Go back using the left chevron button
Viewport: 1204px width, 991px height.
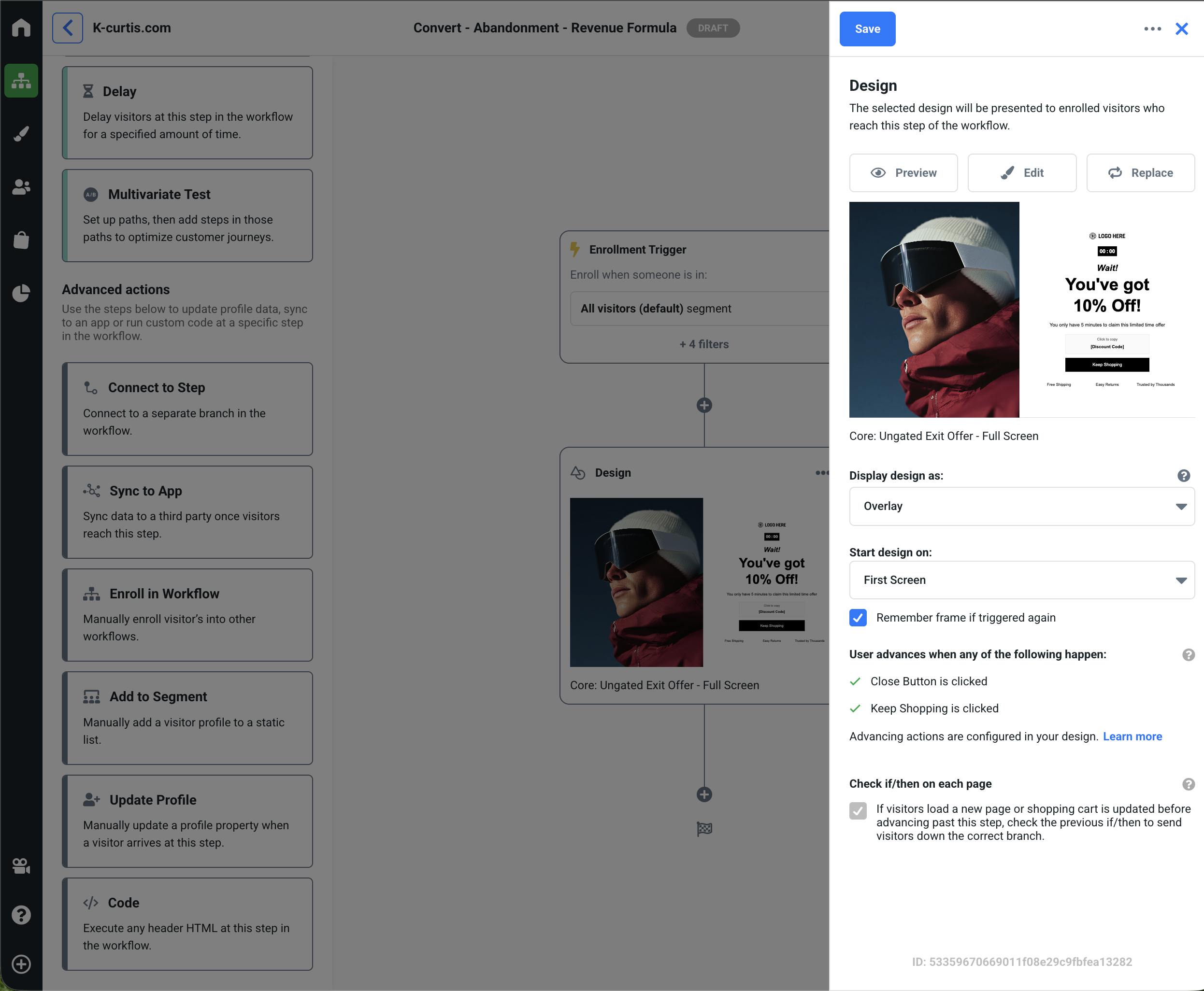pos(67,28)
